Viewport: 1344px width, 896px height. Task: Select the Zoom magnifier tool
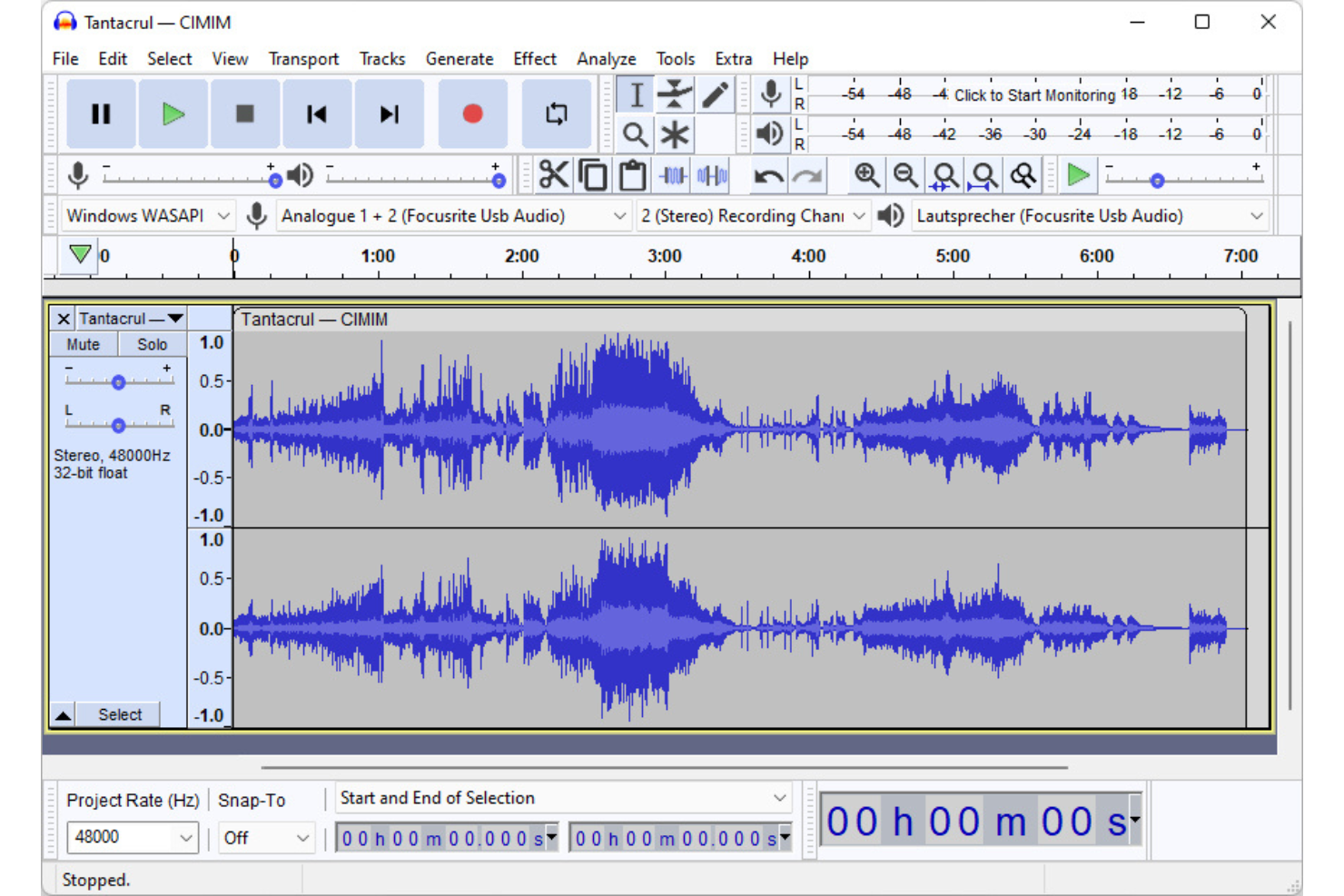coord(636,134)
